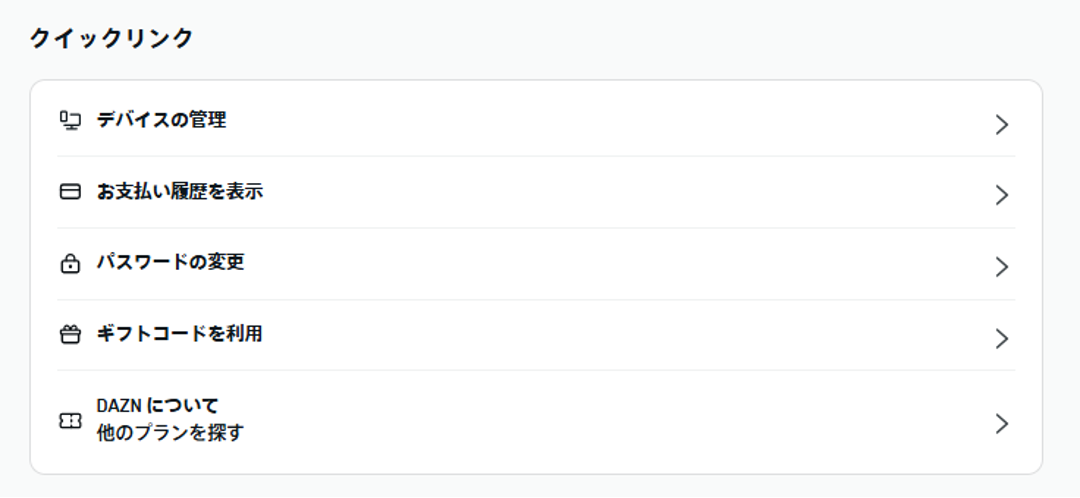Click the chevron in the DAZN について row
1080x498 pixels.
(x=1002, y=424)
